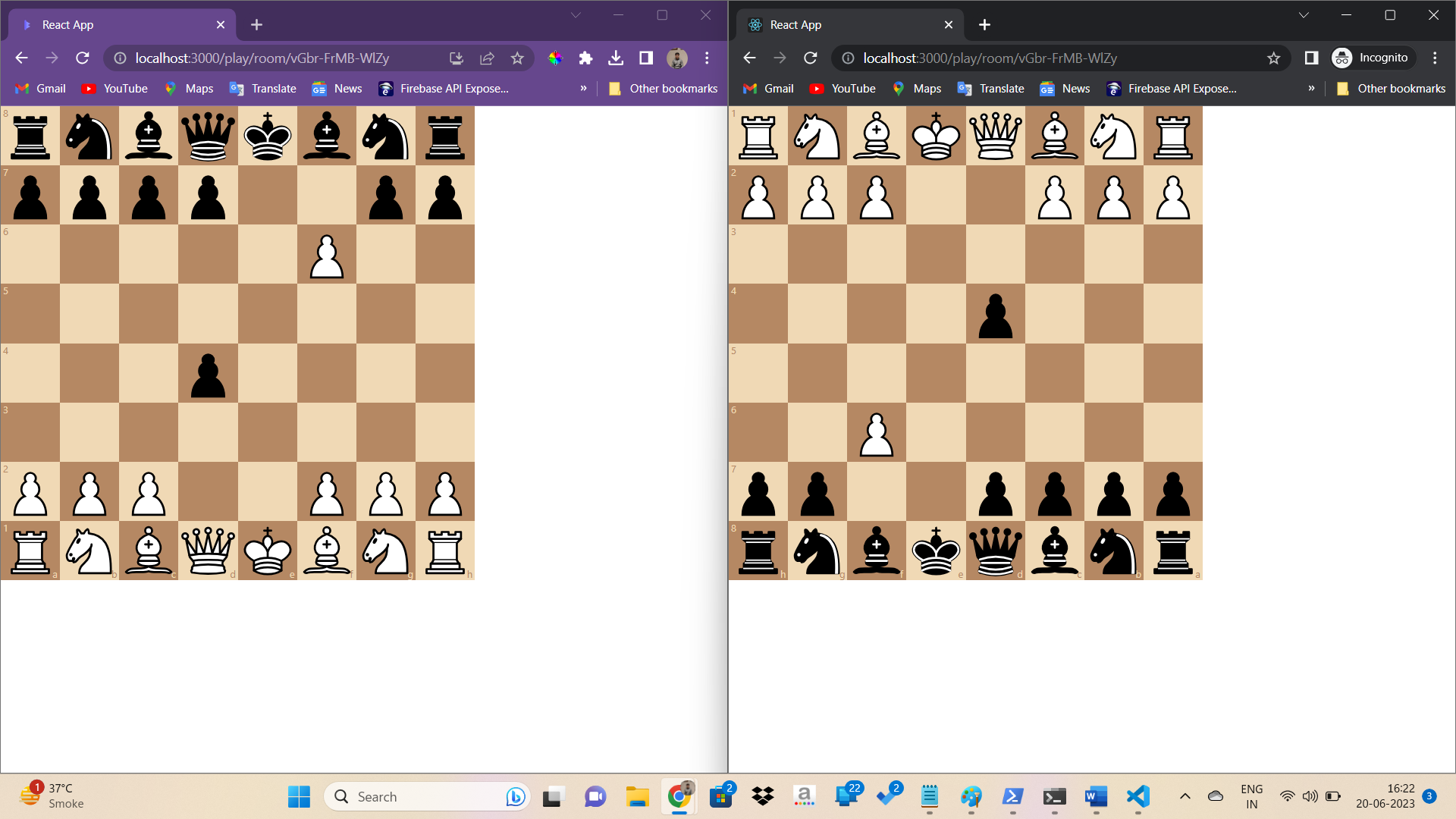Viewport: 1456px width, 819px height.
Task: Open color picker extension icon in left toolbar
Action: point(555,58)
